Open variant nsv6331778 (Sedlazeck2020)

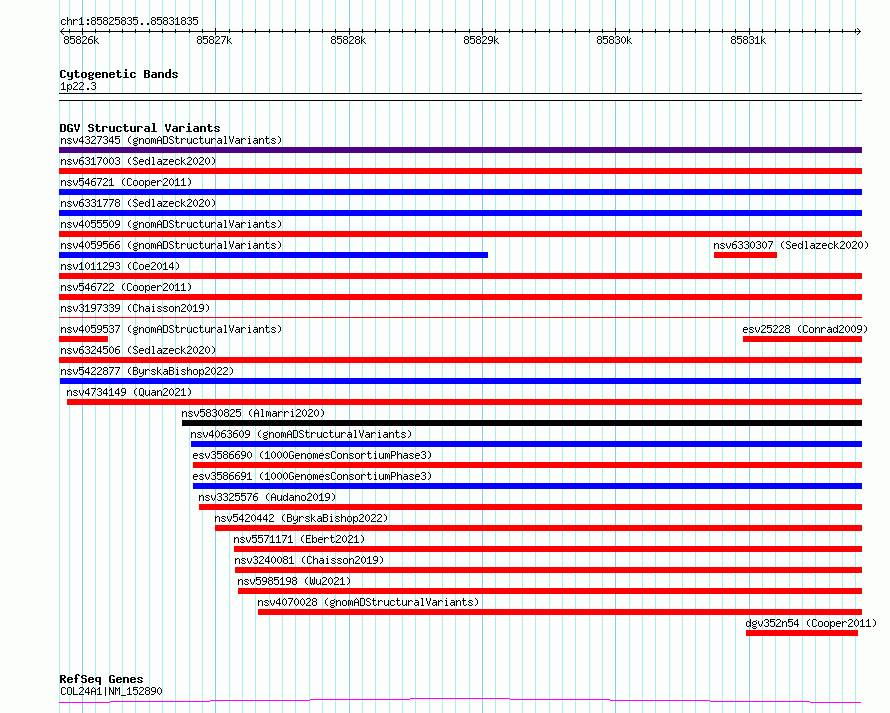[138, 203]
